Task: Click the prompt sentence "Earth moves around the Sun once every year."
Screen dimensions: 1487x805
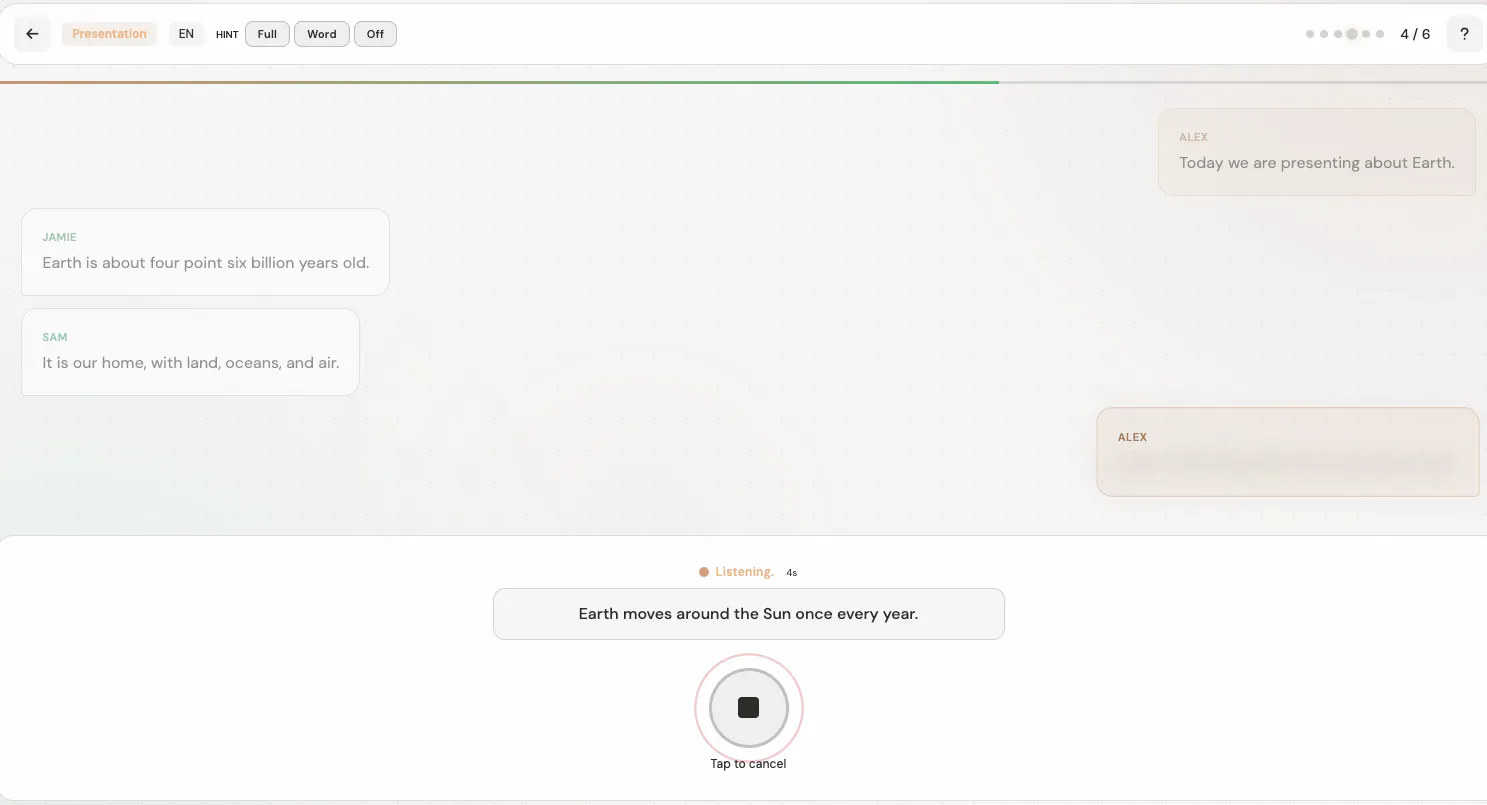Action: 749,614
